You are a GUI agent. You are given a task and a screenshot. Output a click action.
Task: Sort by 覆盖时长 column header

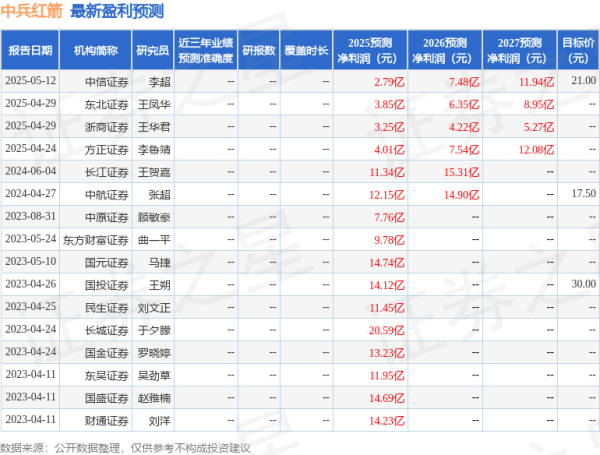[307, 49]
